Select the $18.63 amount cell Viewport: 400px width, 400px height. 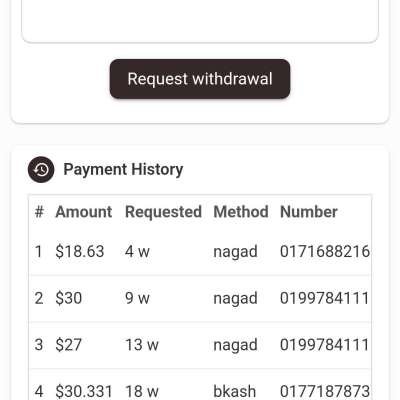click(80, 251)
